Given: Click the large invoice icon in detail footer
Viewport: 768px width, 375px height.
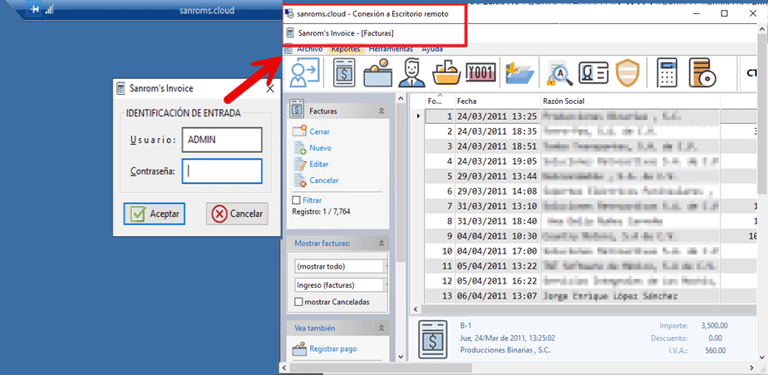Looking at the screenshot, I should click(433, 340).
